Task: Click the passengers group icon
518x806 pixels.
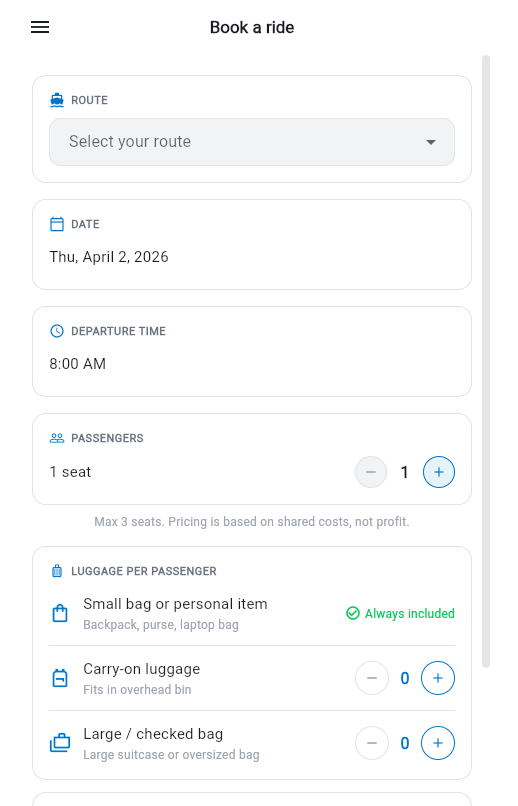Action: point(57,438)
